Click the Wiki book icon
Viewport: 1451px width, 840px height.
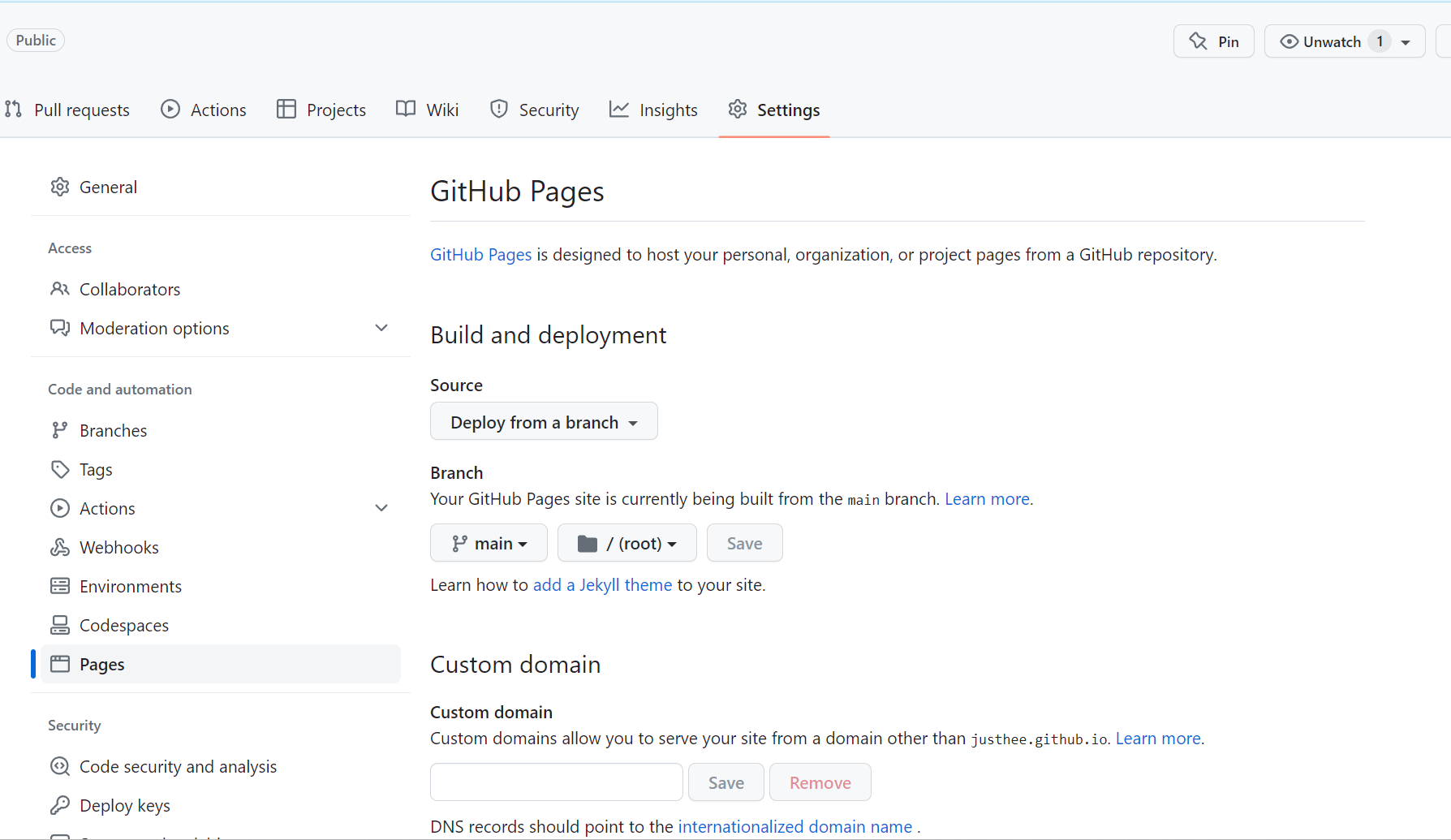tap(406, 109)
